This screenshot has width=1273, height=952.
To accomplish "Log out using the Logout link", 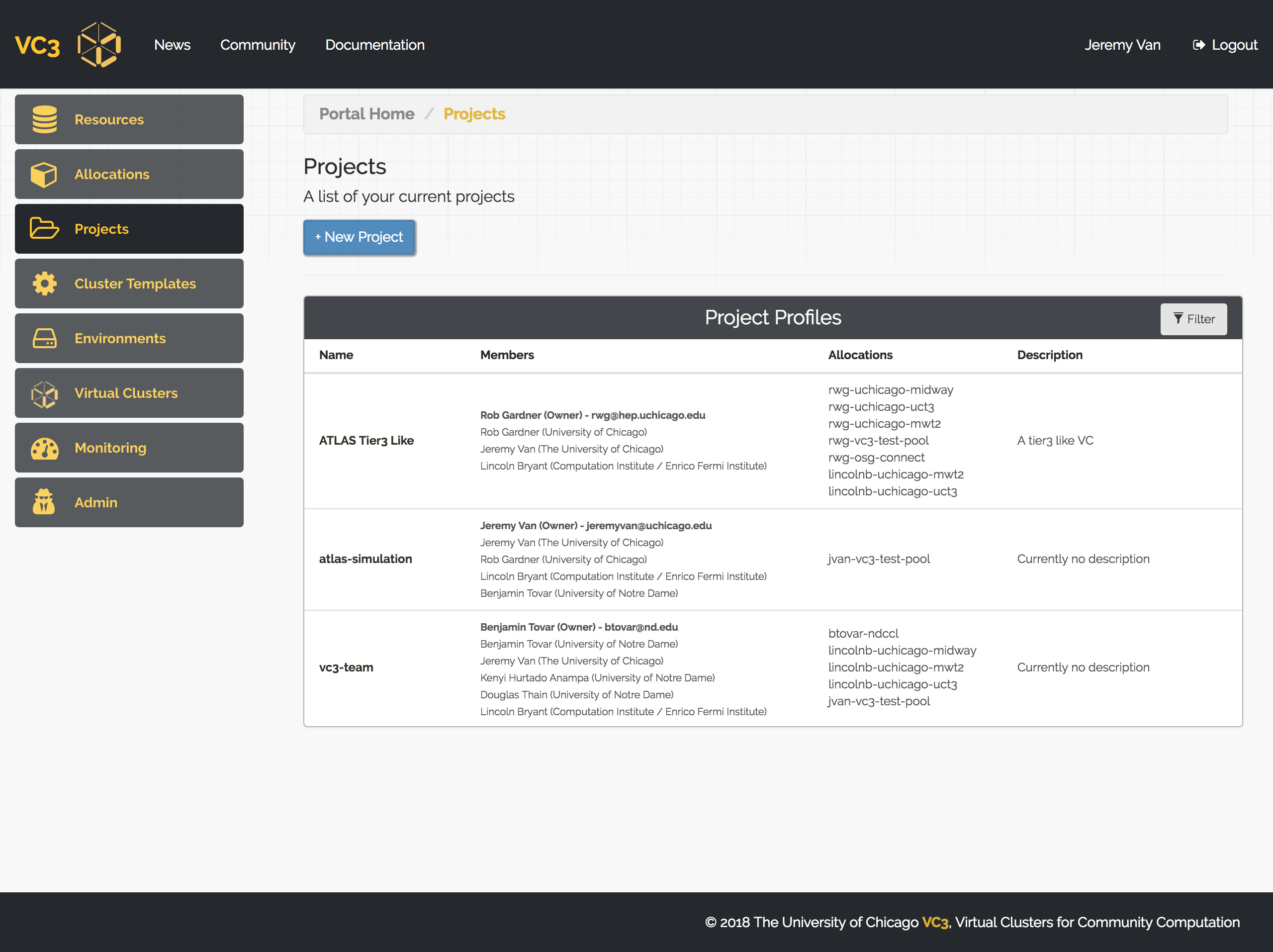I will pos(1225,45).
